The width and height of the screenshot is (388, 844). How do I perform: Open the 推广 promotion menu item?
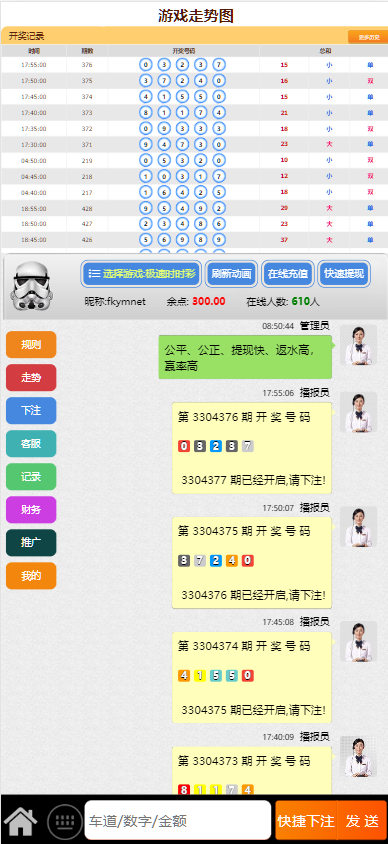[31, 543]
